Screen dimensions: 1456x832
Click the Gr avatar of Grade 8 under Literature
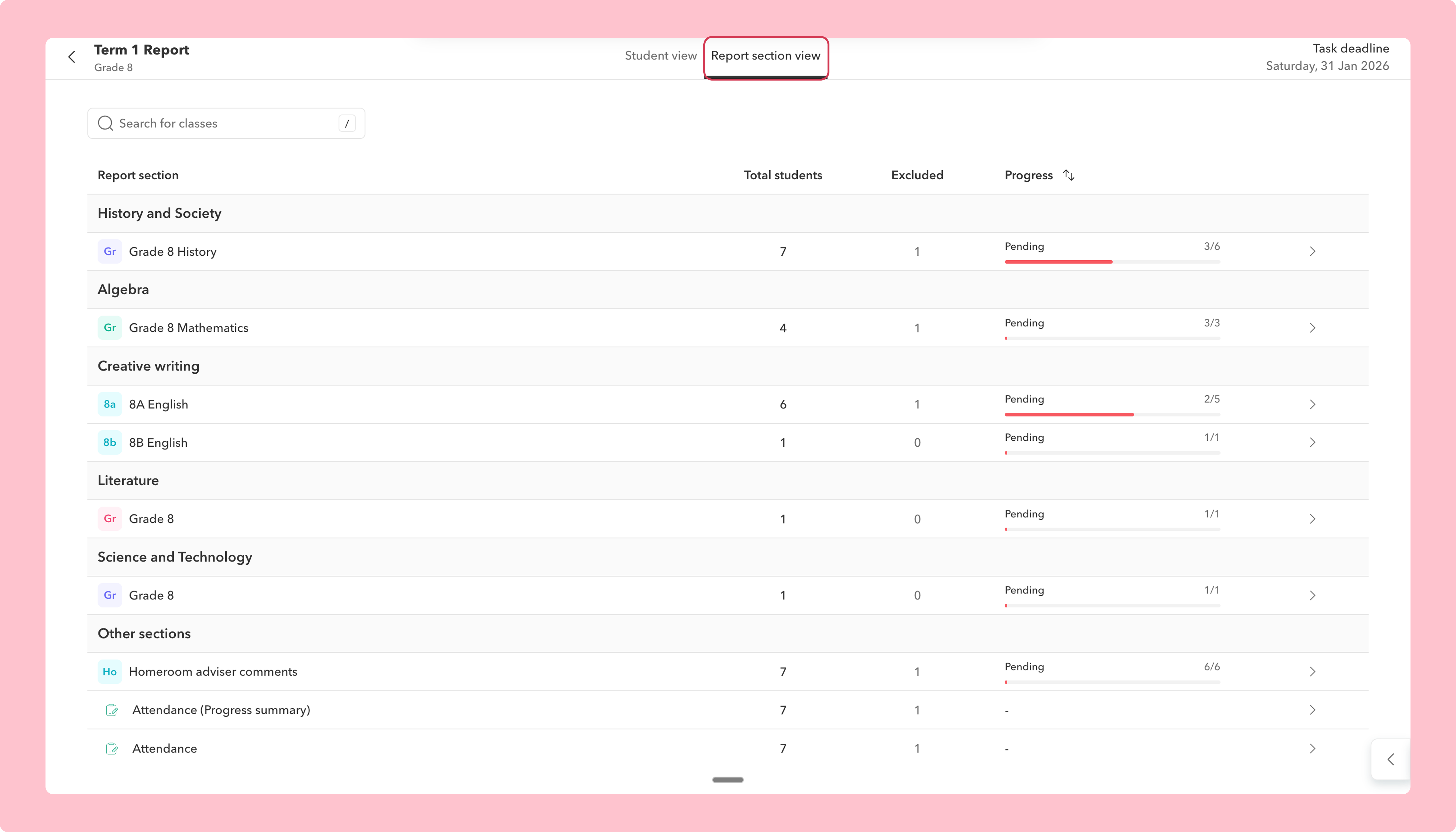(110, 519)
